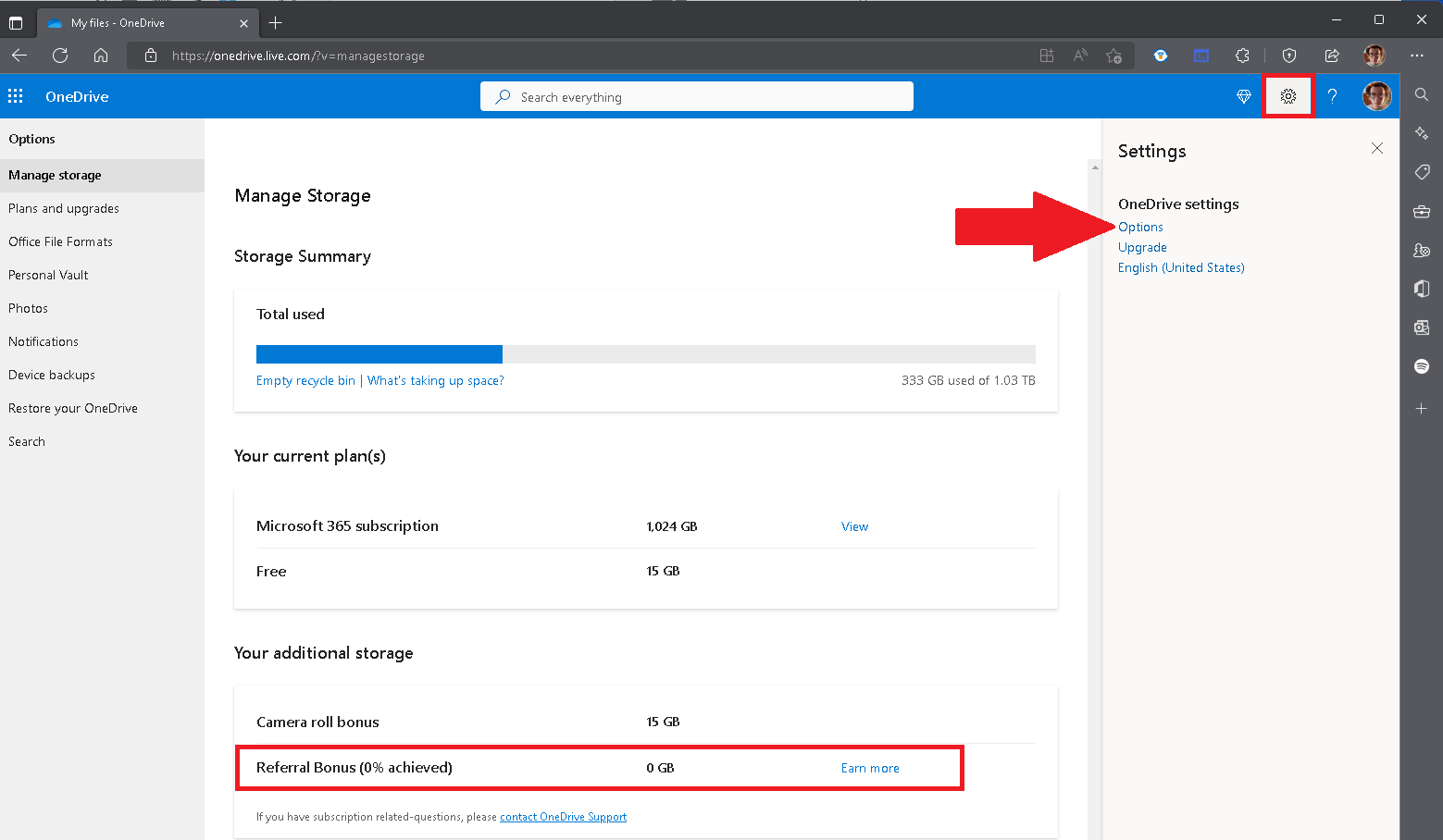Viewport: 1443px width, 840px height.
Task: Click the Search everything box
Action: point(697,96)
